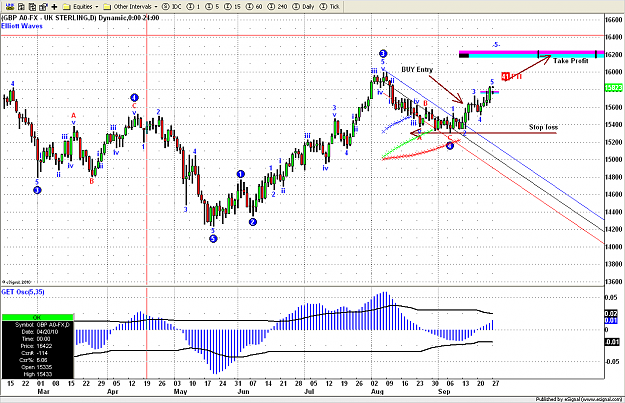
Task: Click the Elliott Waves study label
Action: (x=22, y=26)
